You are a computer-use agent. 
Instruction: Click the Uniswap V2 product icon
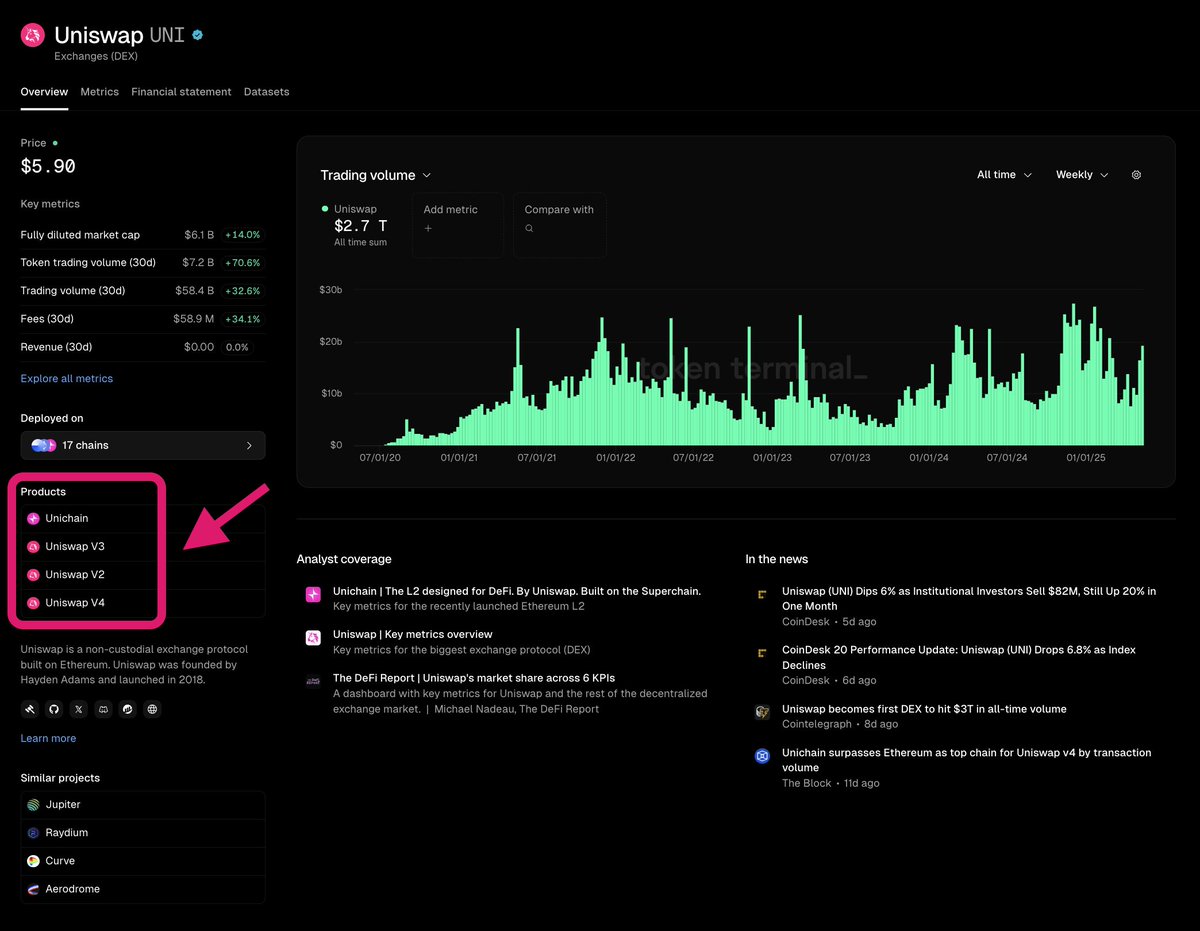(x=33, y=575)
